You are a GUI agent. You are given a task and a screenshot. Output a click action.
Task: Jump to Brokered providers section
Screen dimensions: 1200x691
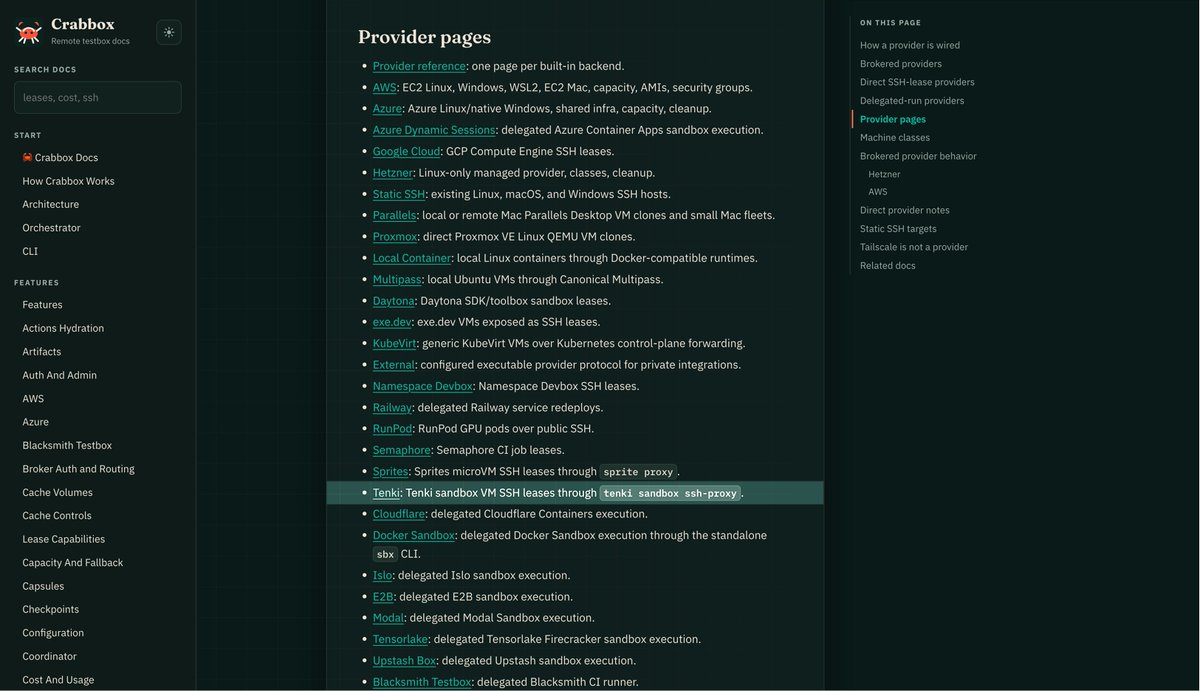[901, 63]
